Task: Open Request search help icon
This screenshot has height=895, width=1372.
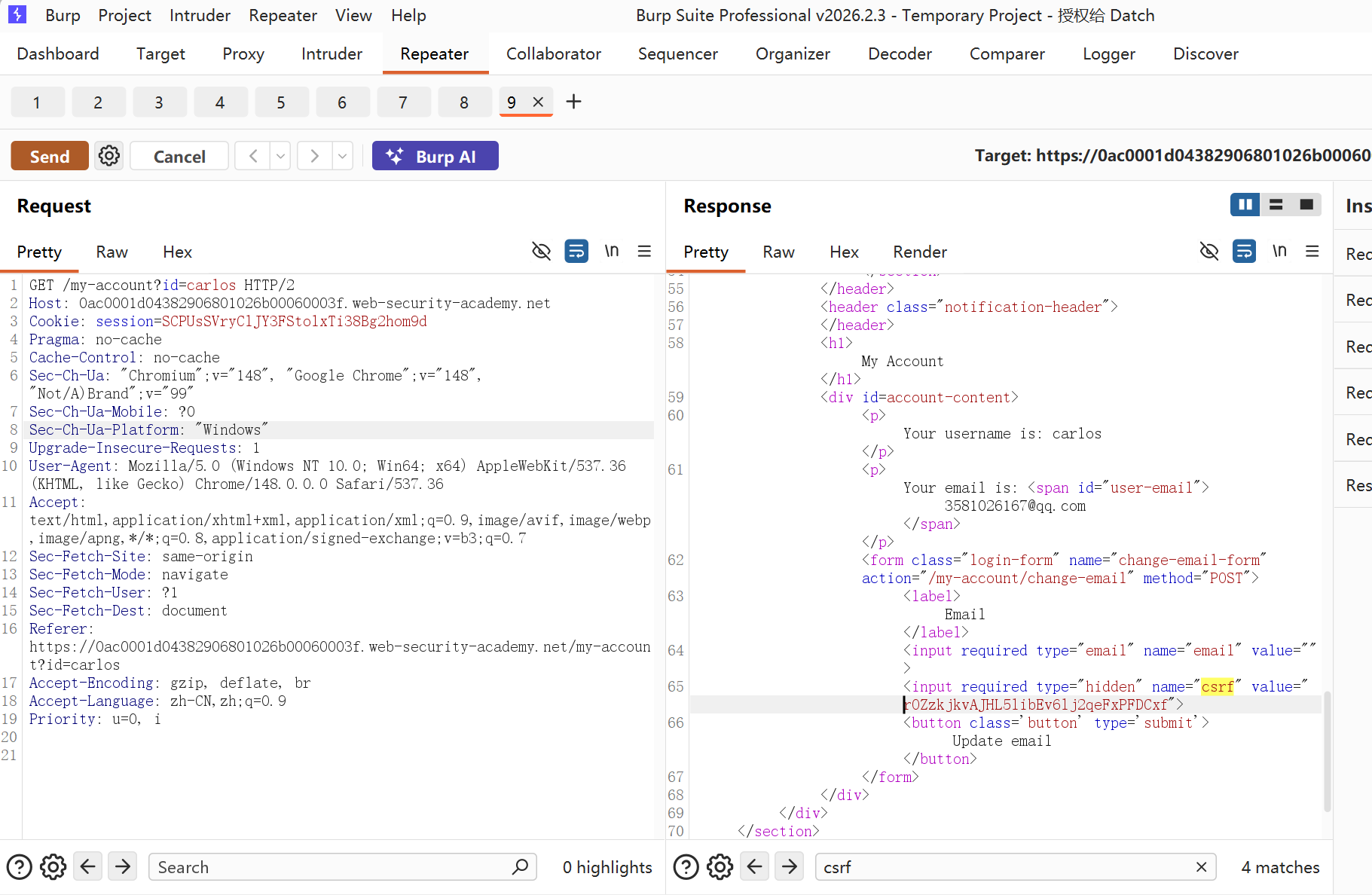Action: click(19, 867)
